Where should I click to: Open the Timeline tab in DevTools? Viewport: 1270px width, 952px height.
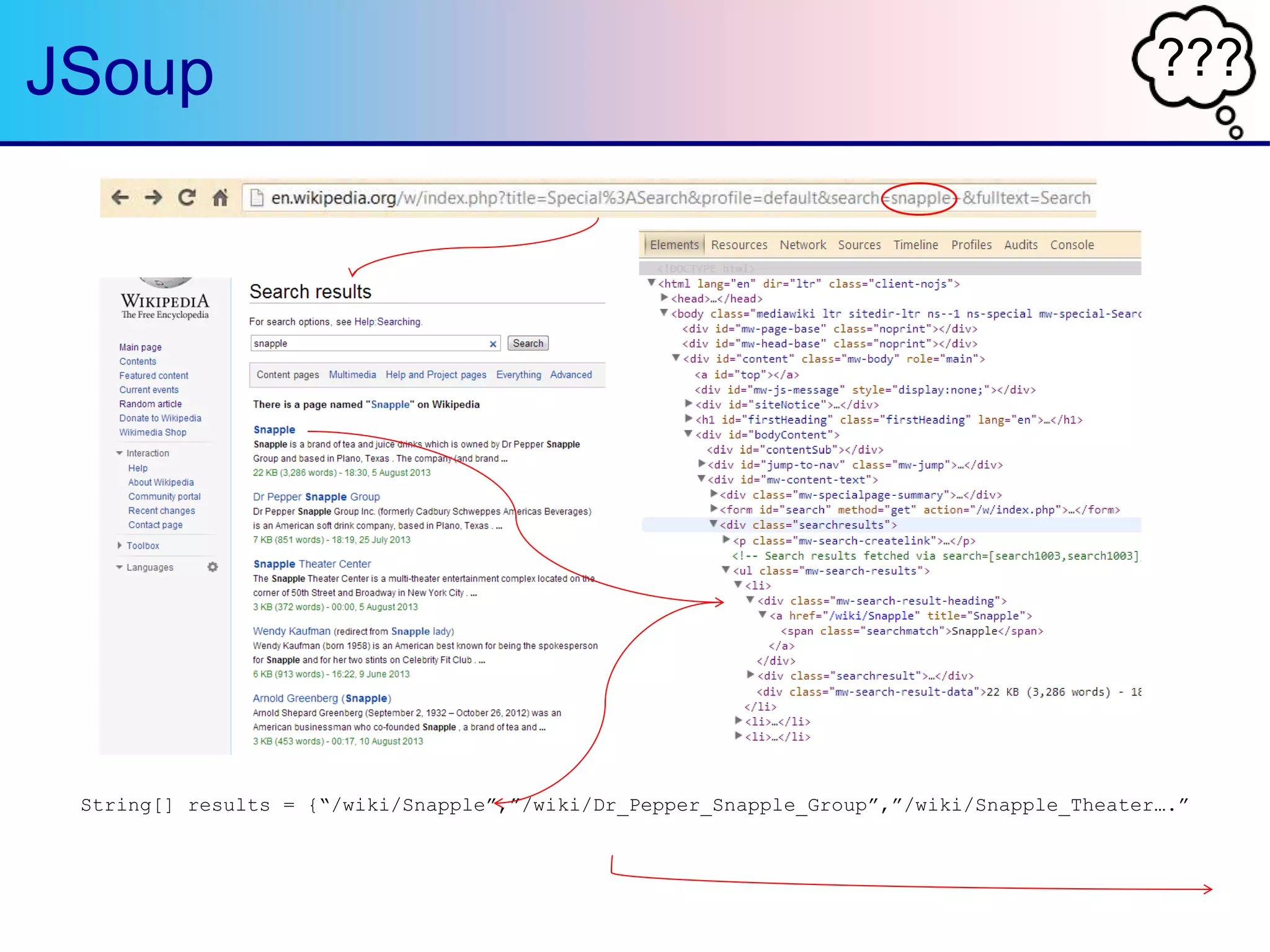click(x=916, y=245)
